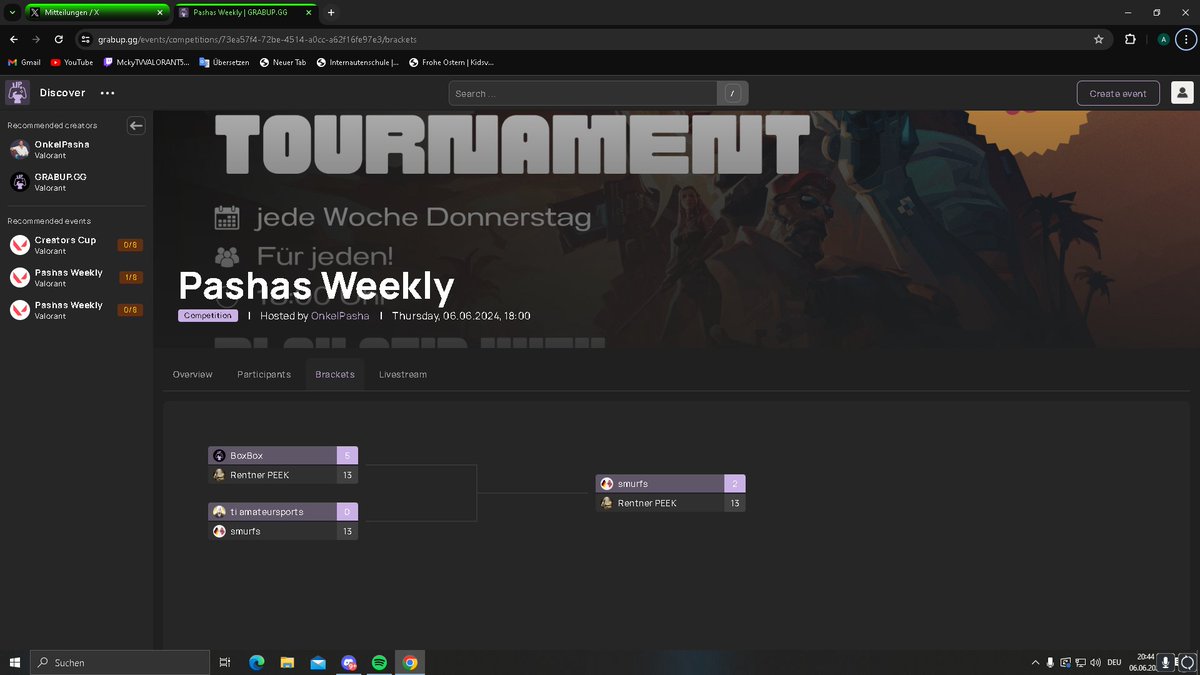The height and width of the screenshot is (675, 1200).
Task: Select Rentner PEEK in the first match
Action: [283, 475]
